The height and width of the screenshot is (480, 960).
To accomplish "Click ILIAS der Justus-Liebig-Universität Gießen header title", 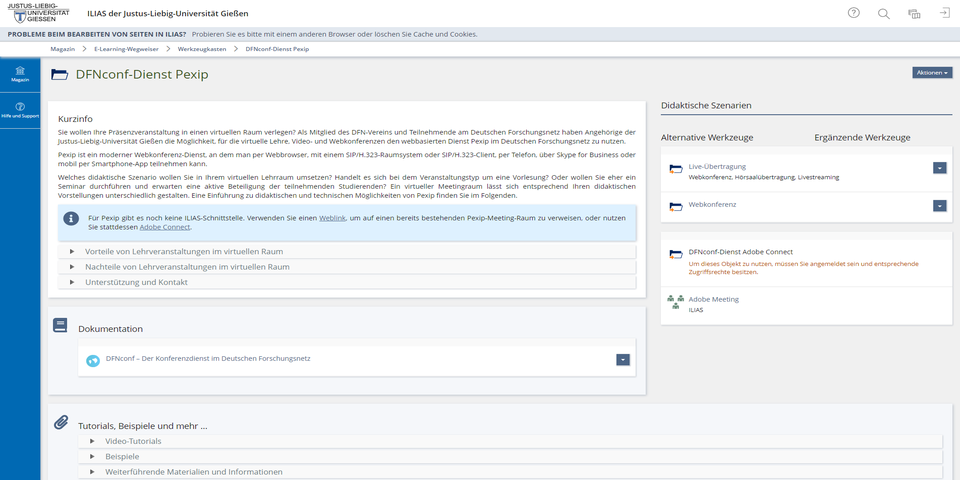I will [168, 13].
